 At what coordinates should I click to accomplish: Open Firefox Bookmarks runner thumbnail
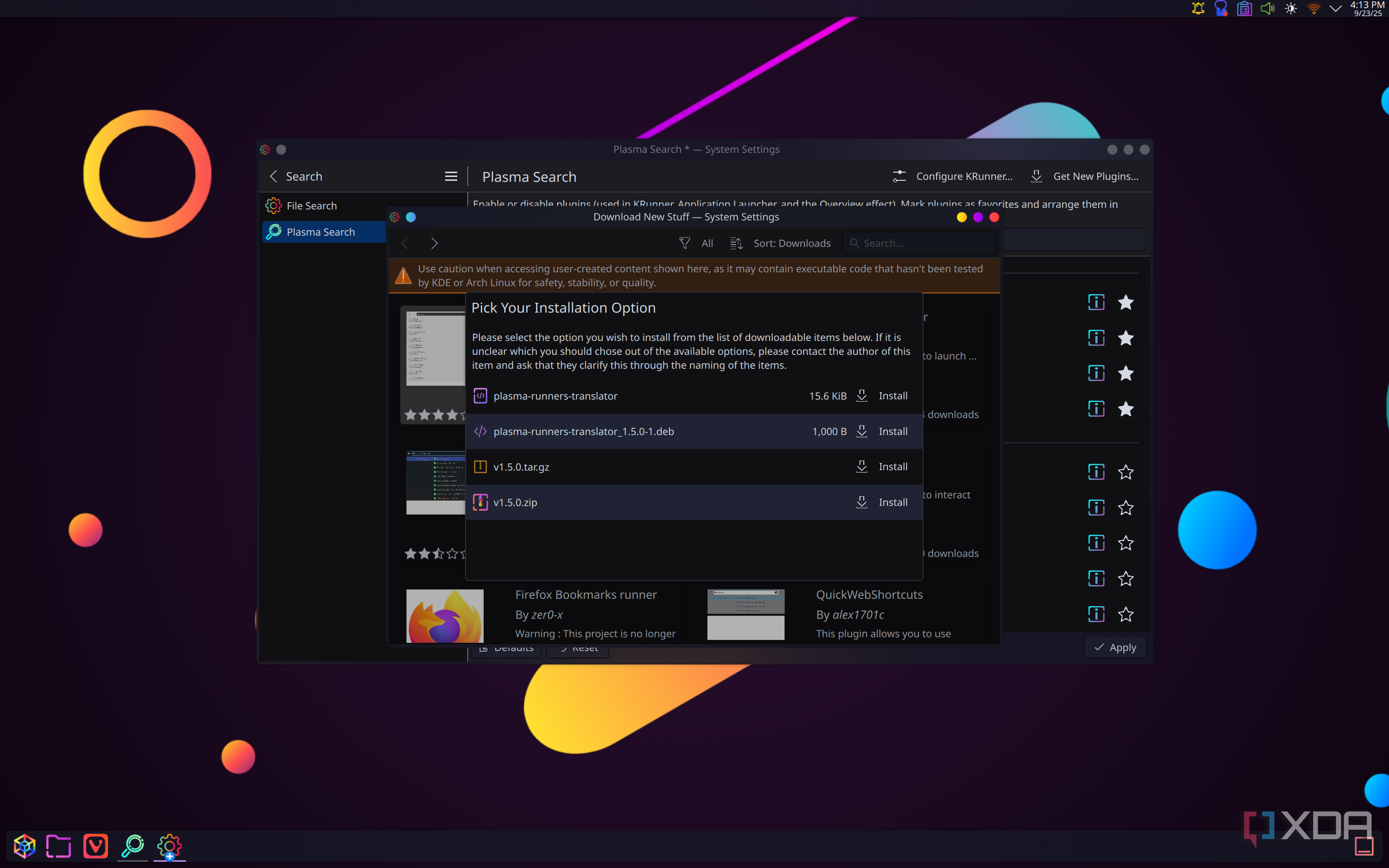[x=445, y=615]
